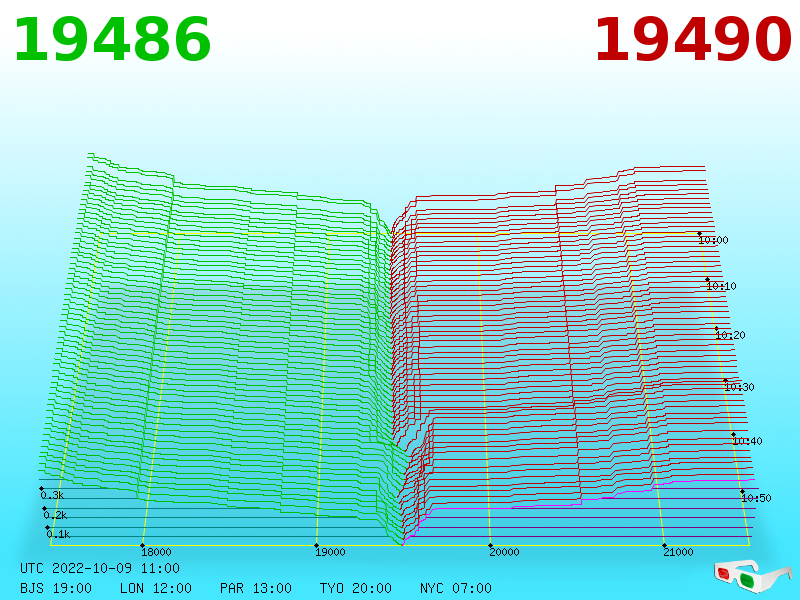The height and width of the screenshot is (600, 800).
Task: Click the green bid price 19486
Action: coord(112,40)
